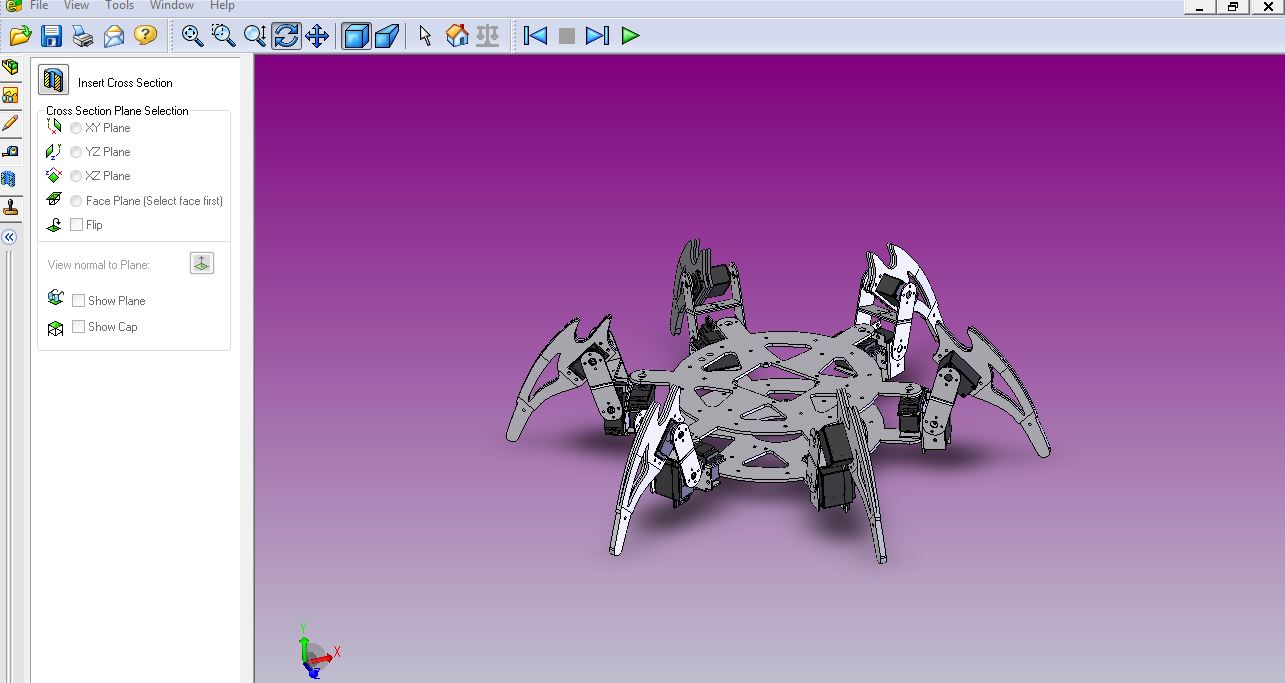The height and width of the screenshot is (683, 1285).
Task: Click the Show Cap icon
Action: tap(56, 328)
